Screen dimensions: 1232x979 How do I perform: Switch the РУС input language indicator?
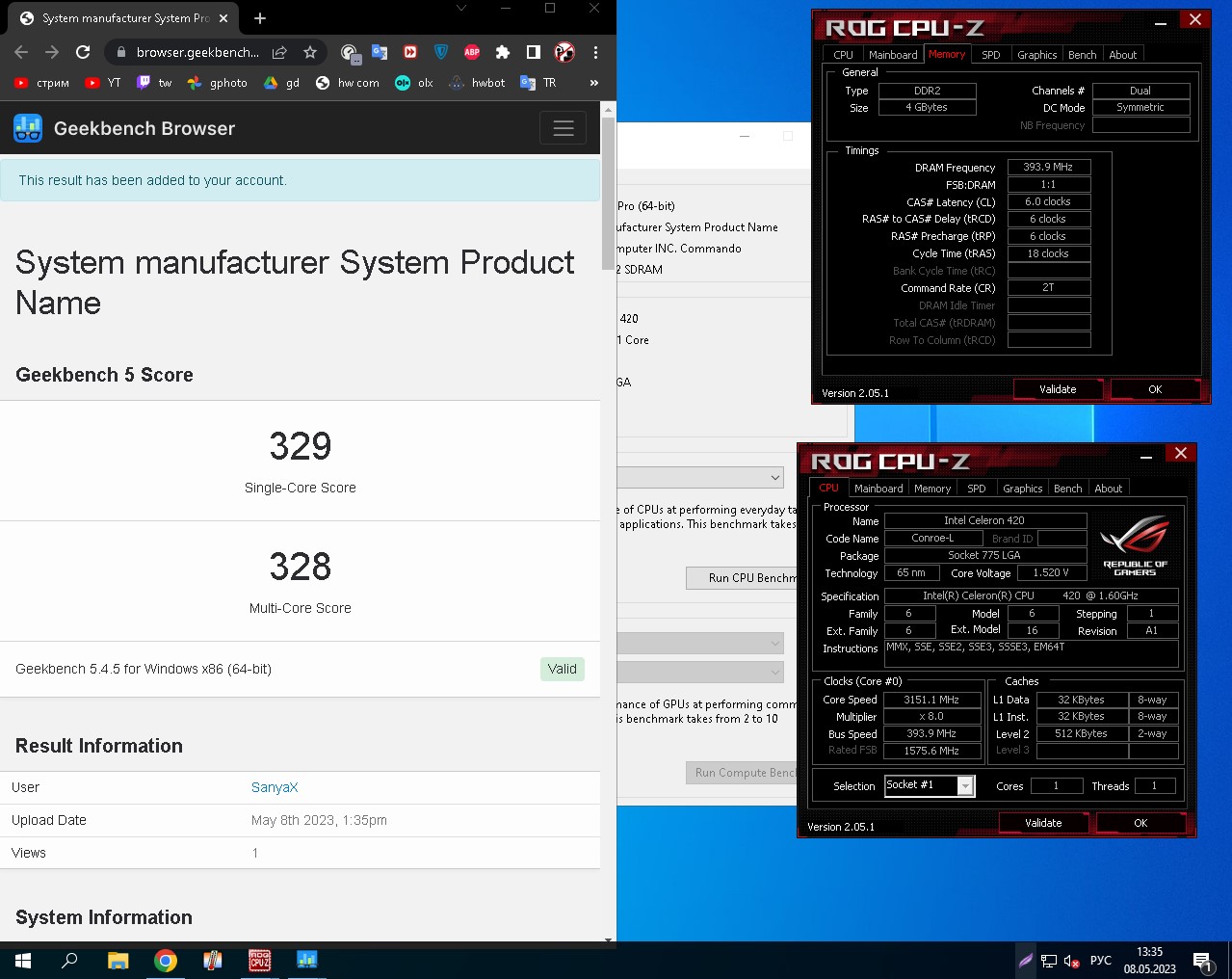(1100, 961)
